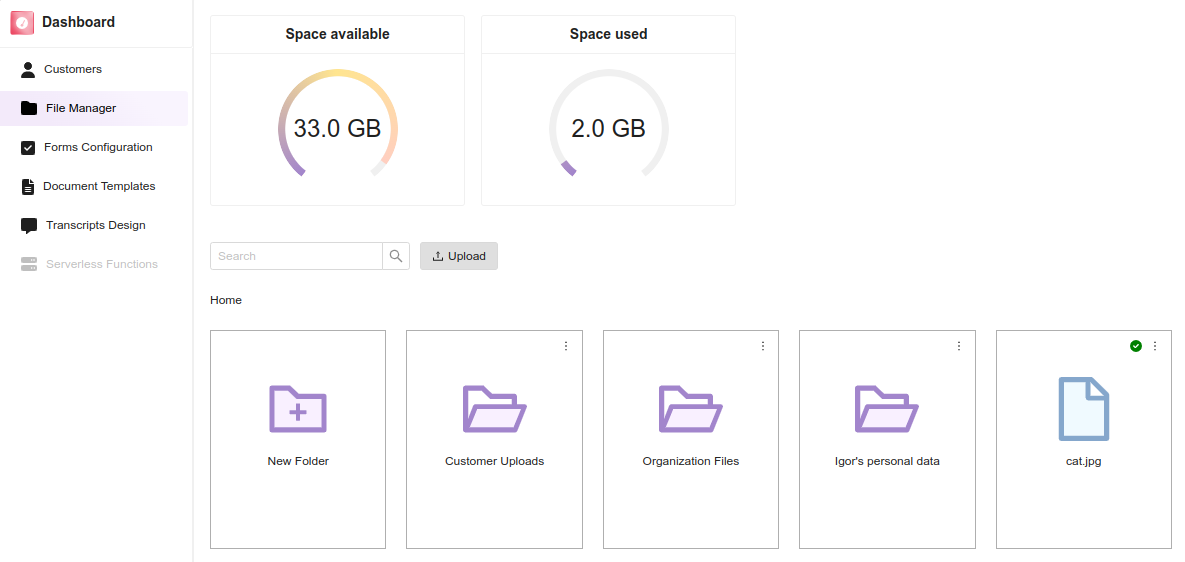The height and width of the screenshot is (562, 1185).
Task: Open the three-dot menu on Organization Files
Action: coord(763,346)
